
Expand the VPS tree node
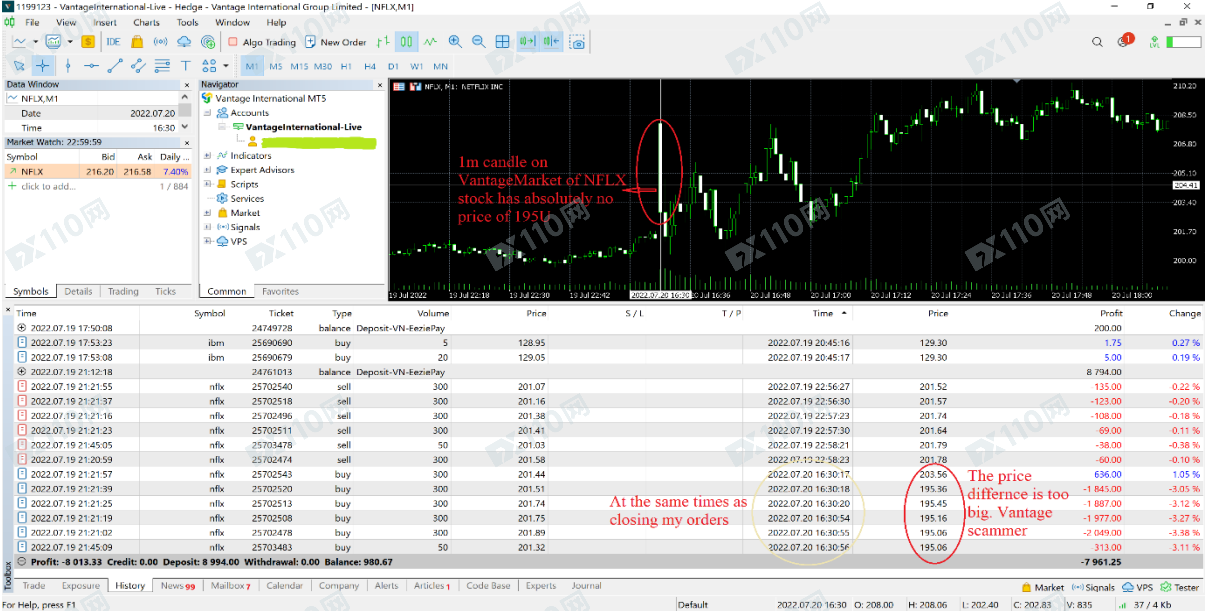(x=208, y=241)
